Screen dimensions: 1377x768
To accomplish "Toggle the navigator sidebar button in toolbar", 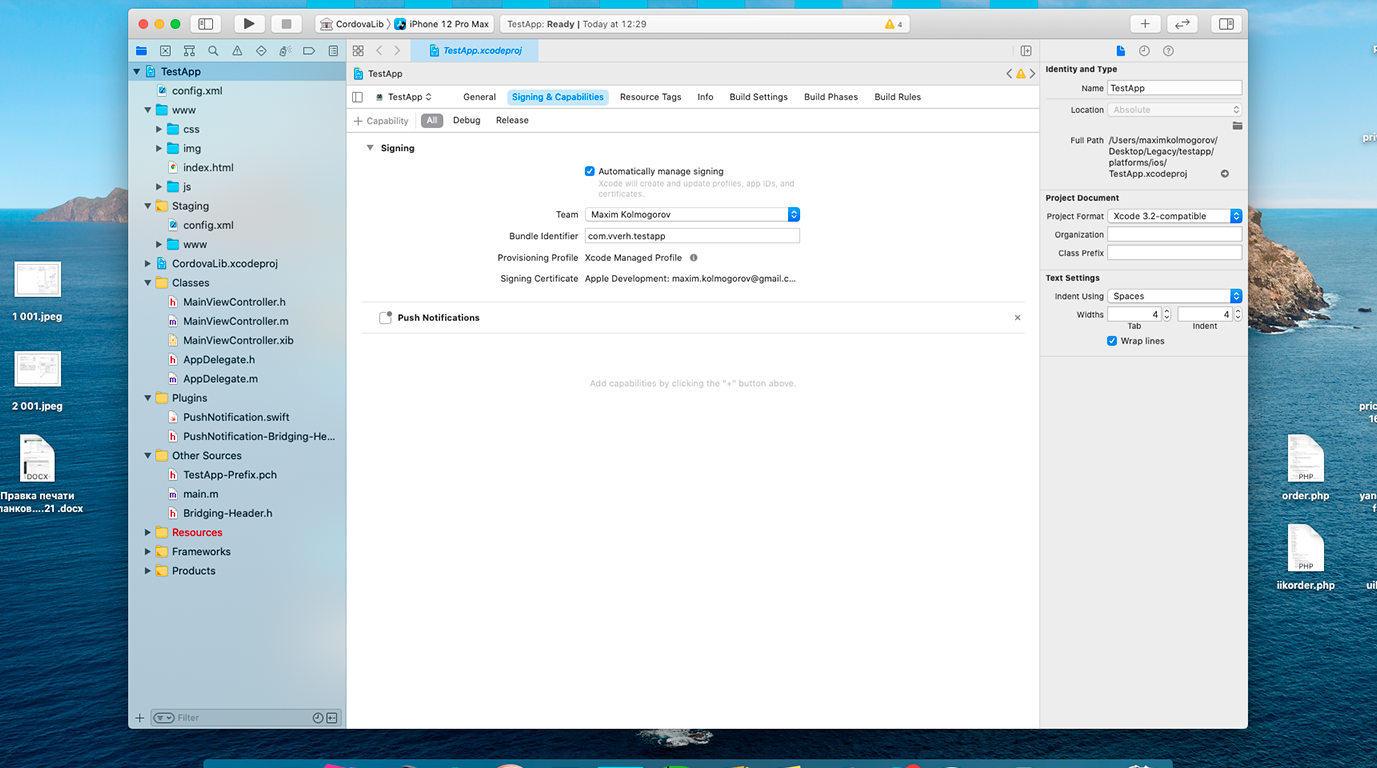I will [x=205, y=24].
